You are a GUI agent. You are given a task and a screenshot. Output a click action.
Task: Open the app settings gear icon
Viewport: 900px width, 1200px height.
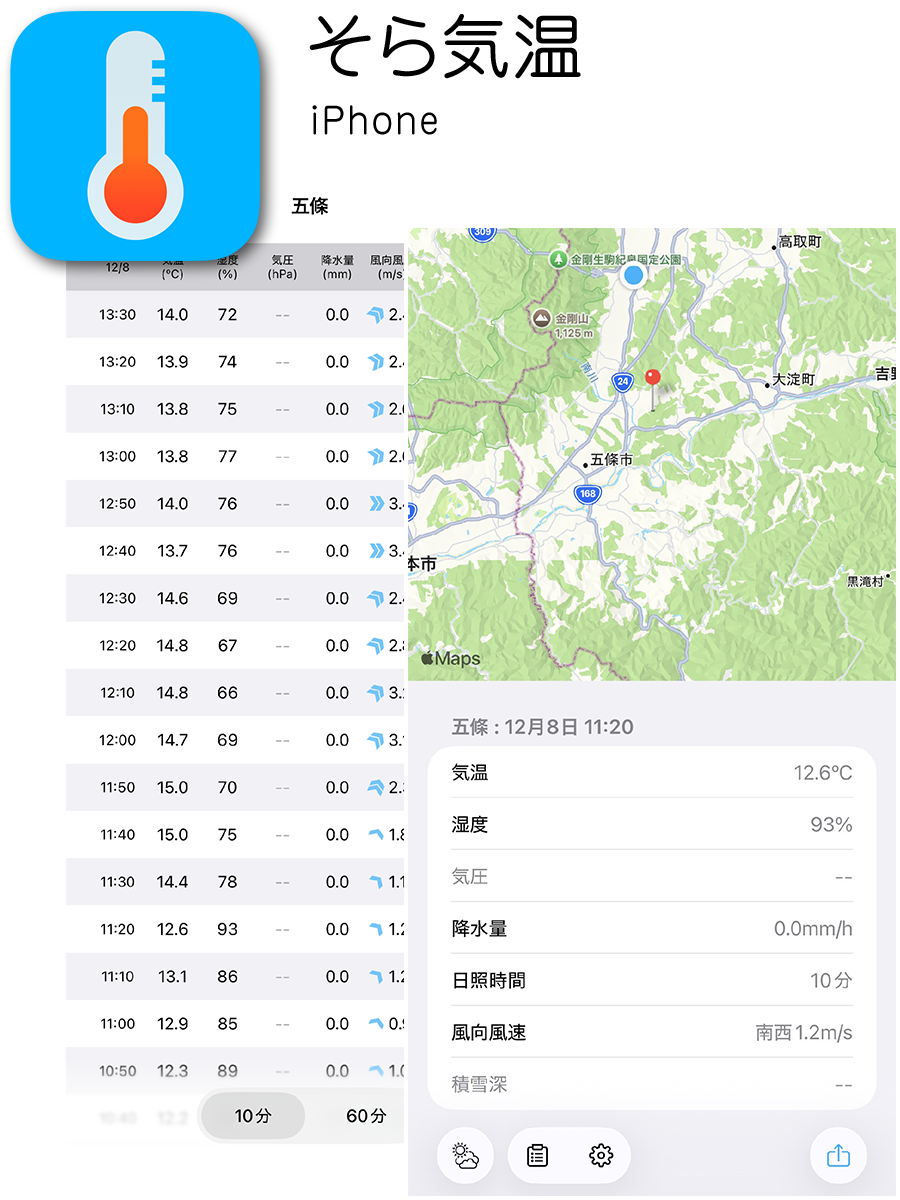[600, 1155]
